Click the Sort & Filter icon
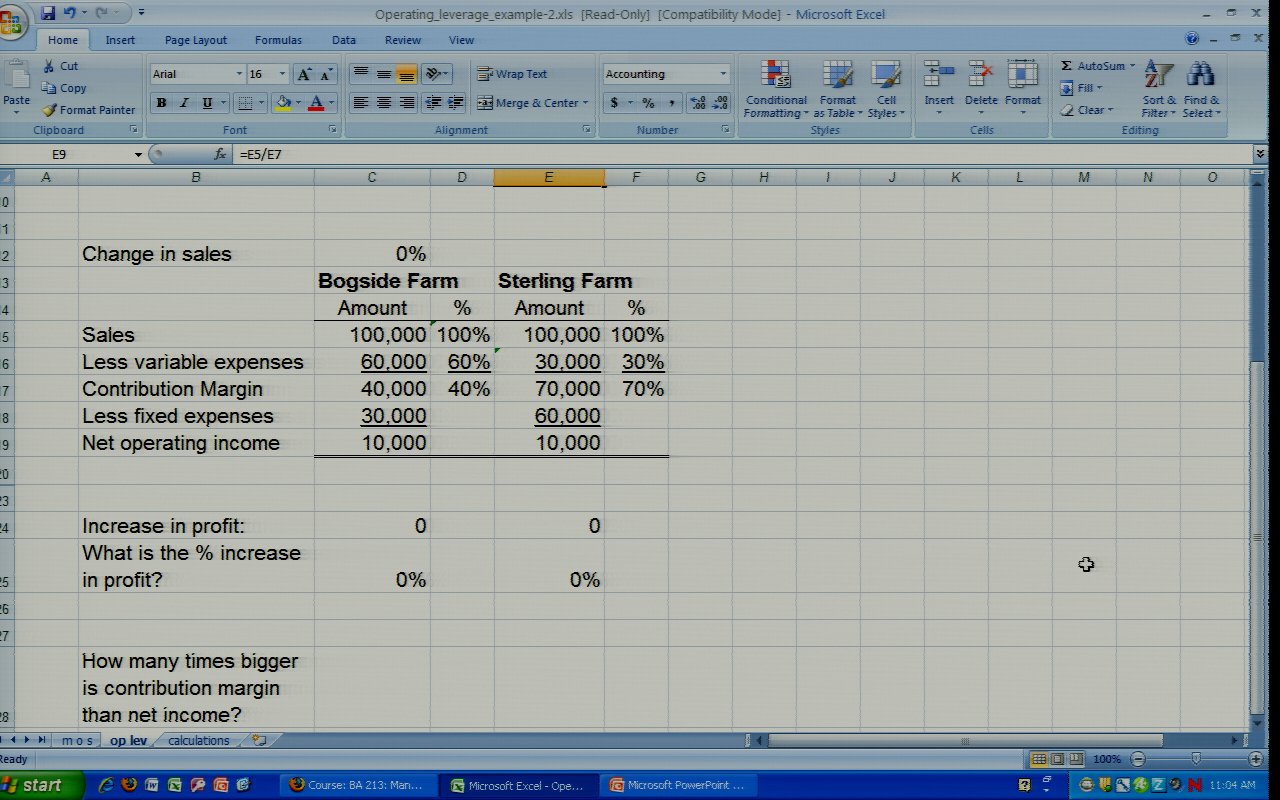 (1158, 77)
